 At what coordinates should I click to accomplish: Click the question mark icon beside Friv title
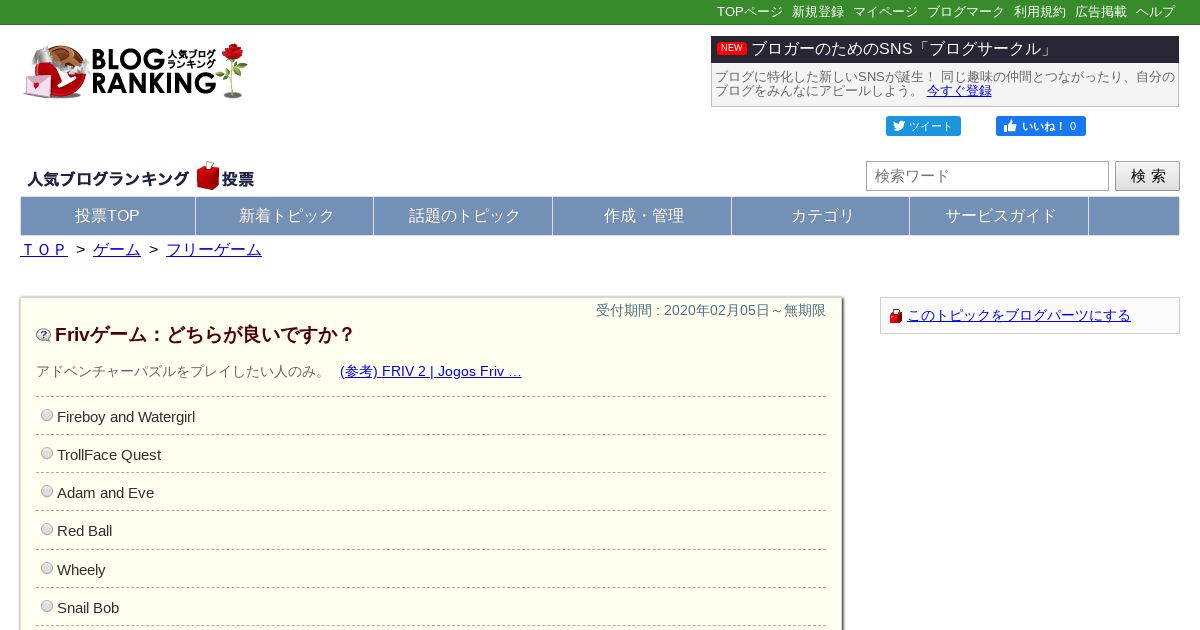pos(44,335)
